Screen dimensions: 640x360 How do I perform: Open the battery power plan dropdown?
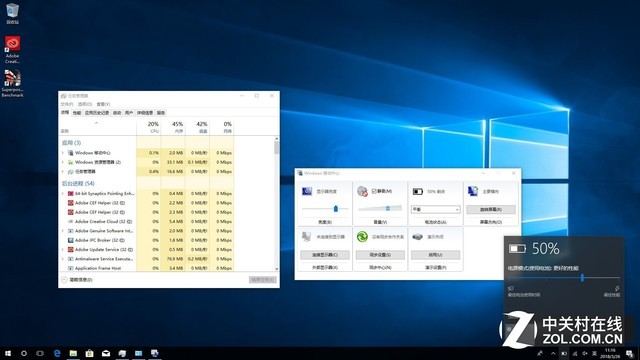[x=435, y=209]
